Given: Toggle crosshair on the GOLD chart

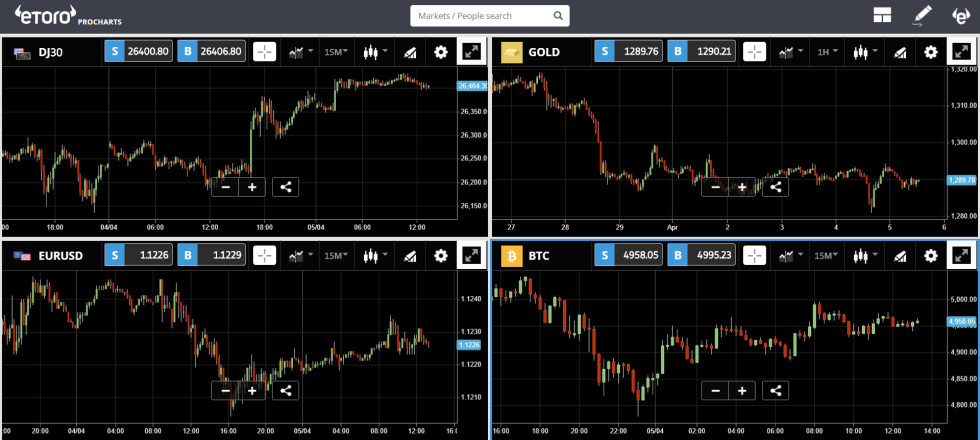Looking at the screenshot, I should [754, 52].
